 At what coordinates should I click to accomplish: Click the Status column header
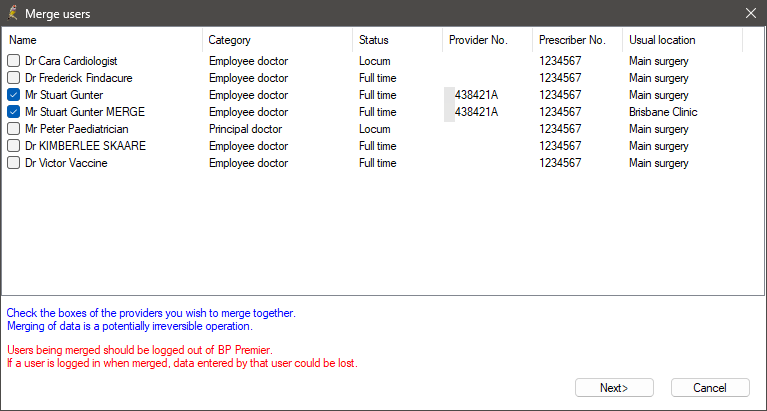pos(398,40)
